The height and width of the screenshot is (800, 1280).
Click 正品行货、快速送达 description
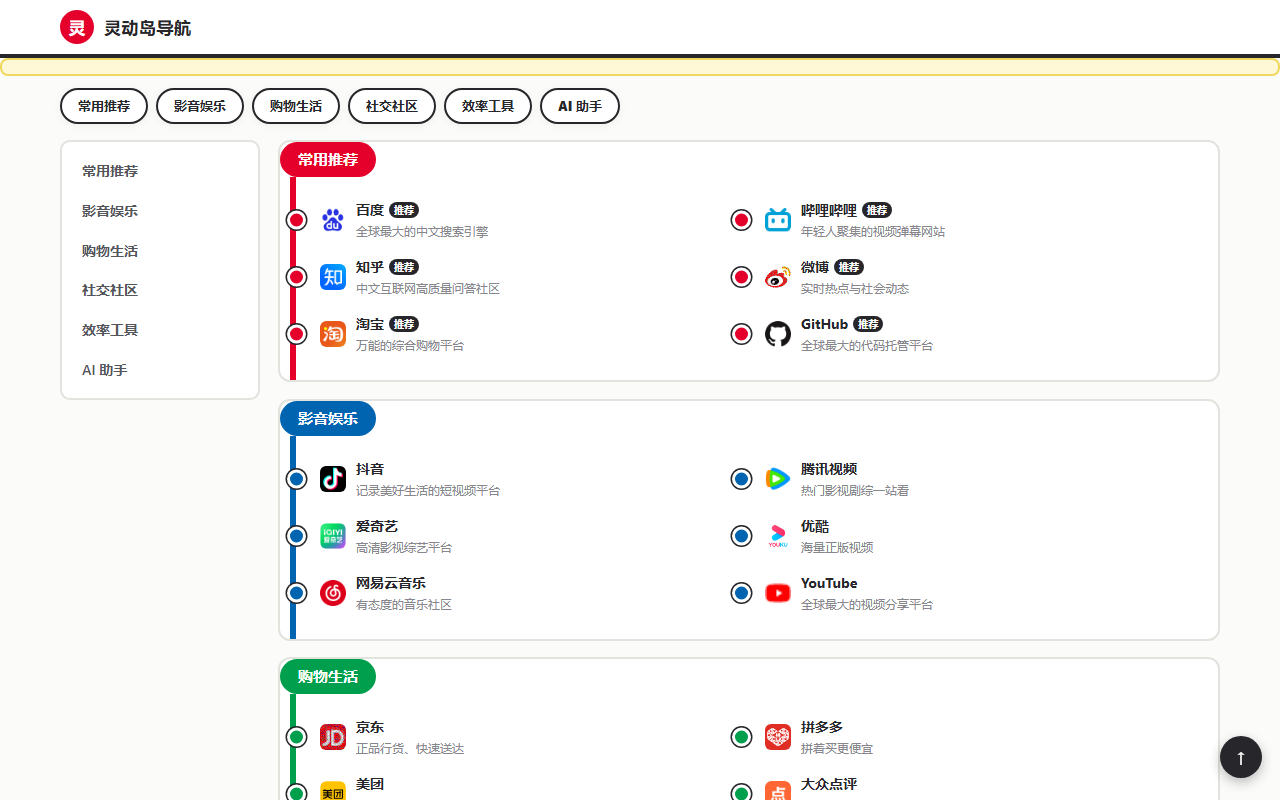410,749
